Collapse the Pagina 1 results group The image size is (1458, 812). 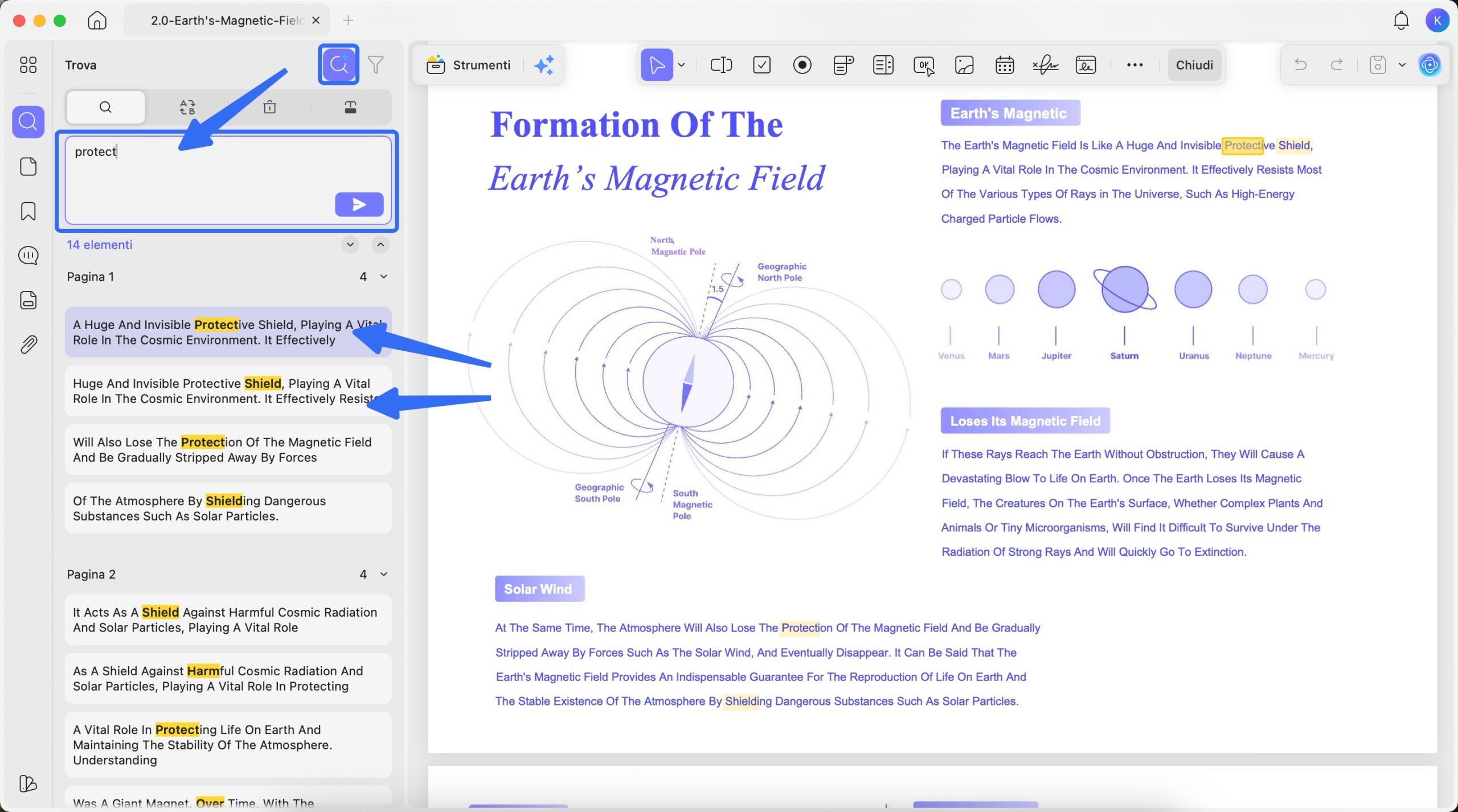(384, 277)
